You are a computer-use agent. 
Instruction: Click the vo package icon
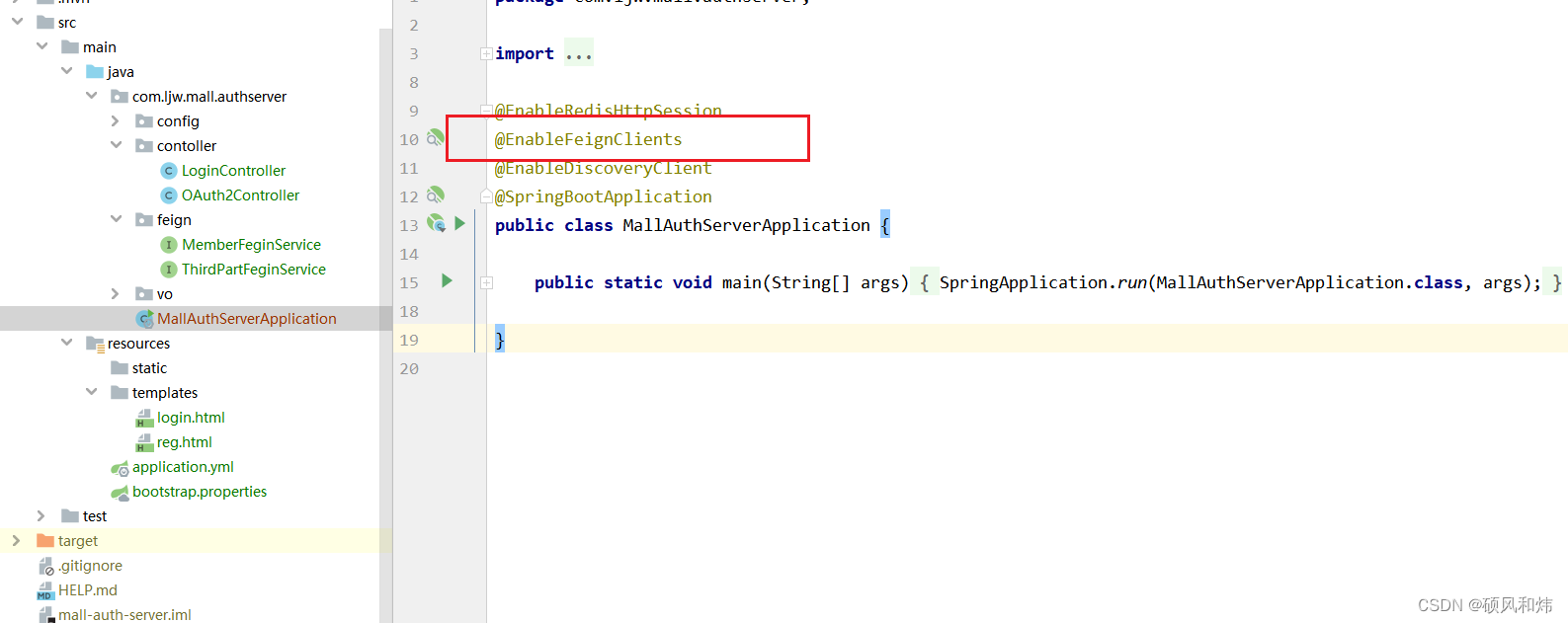144,293
